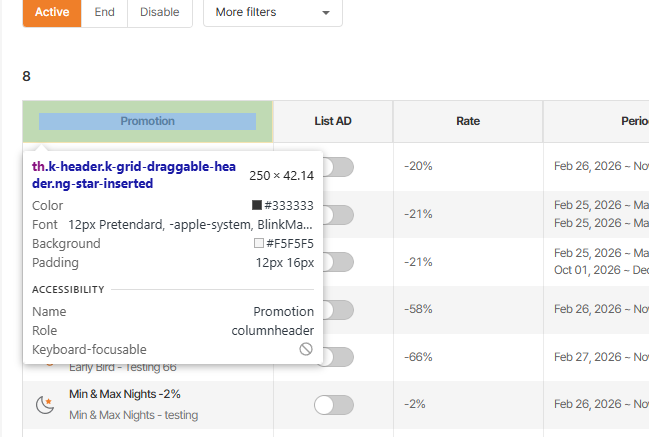Image resolution: width=649 pixels, height=437 pixels.
Task: Click the not-focusable icon next to Keyboard-focusable
Action: click(x=306, y=349)
